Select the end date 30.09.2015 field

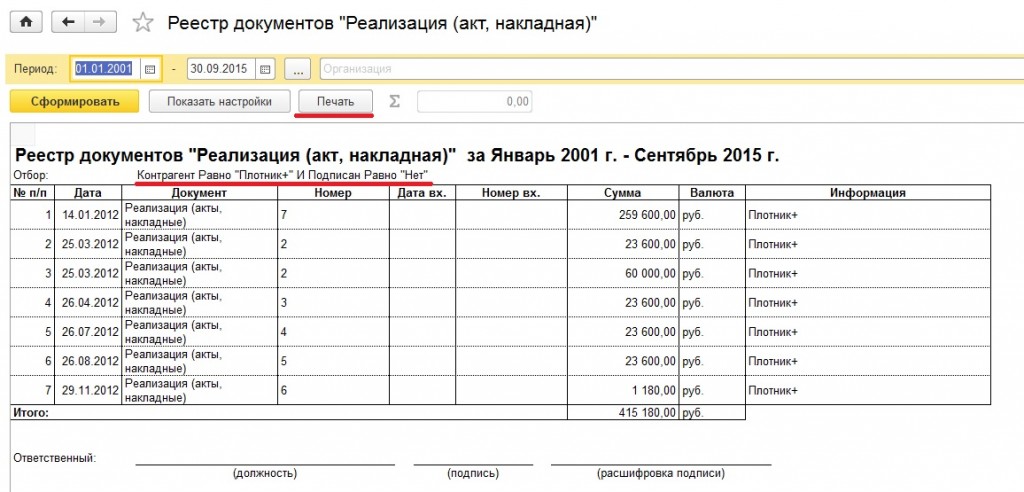pyautogui.click(x=221, y=69)
